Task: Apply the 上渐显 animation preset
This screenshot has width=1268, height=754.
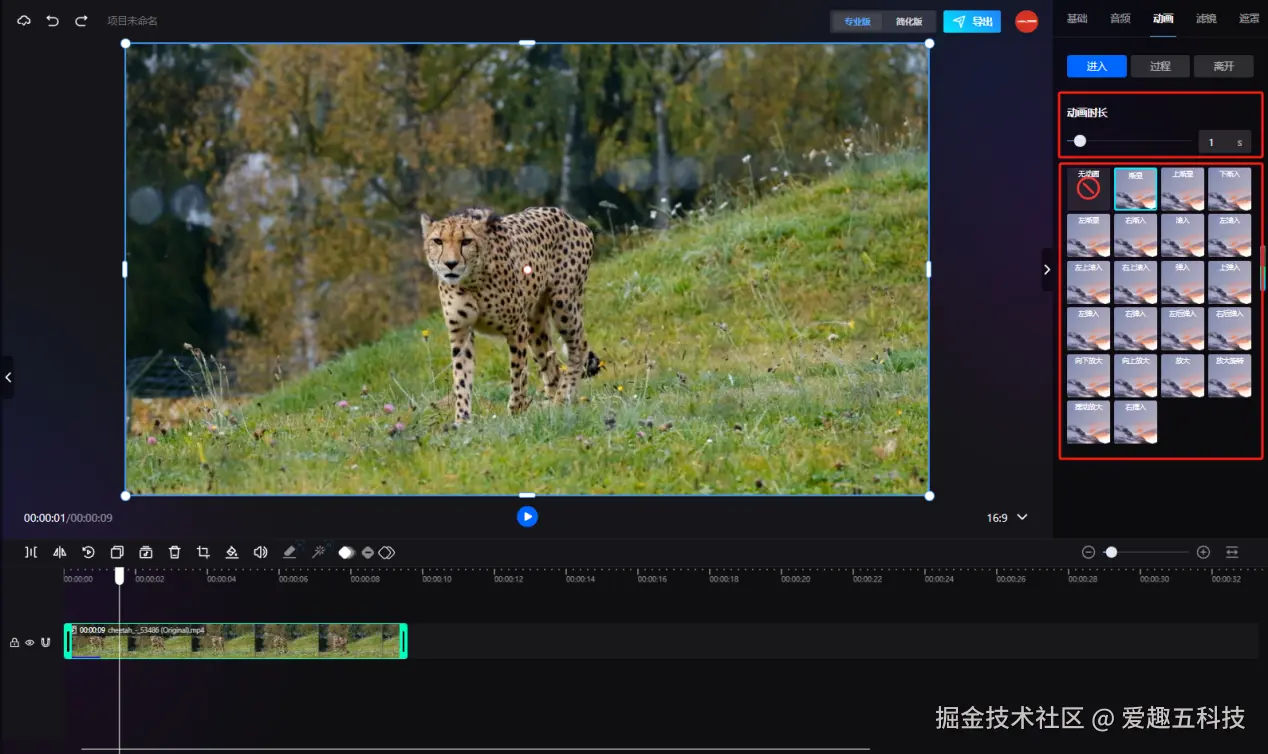Action: click(1182, 189)
